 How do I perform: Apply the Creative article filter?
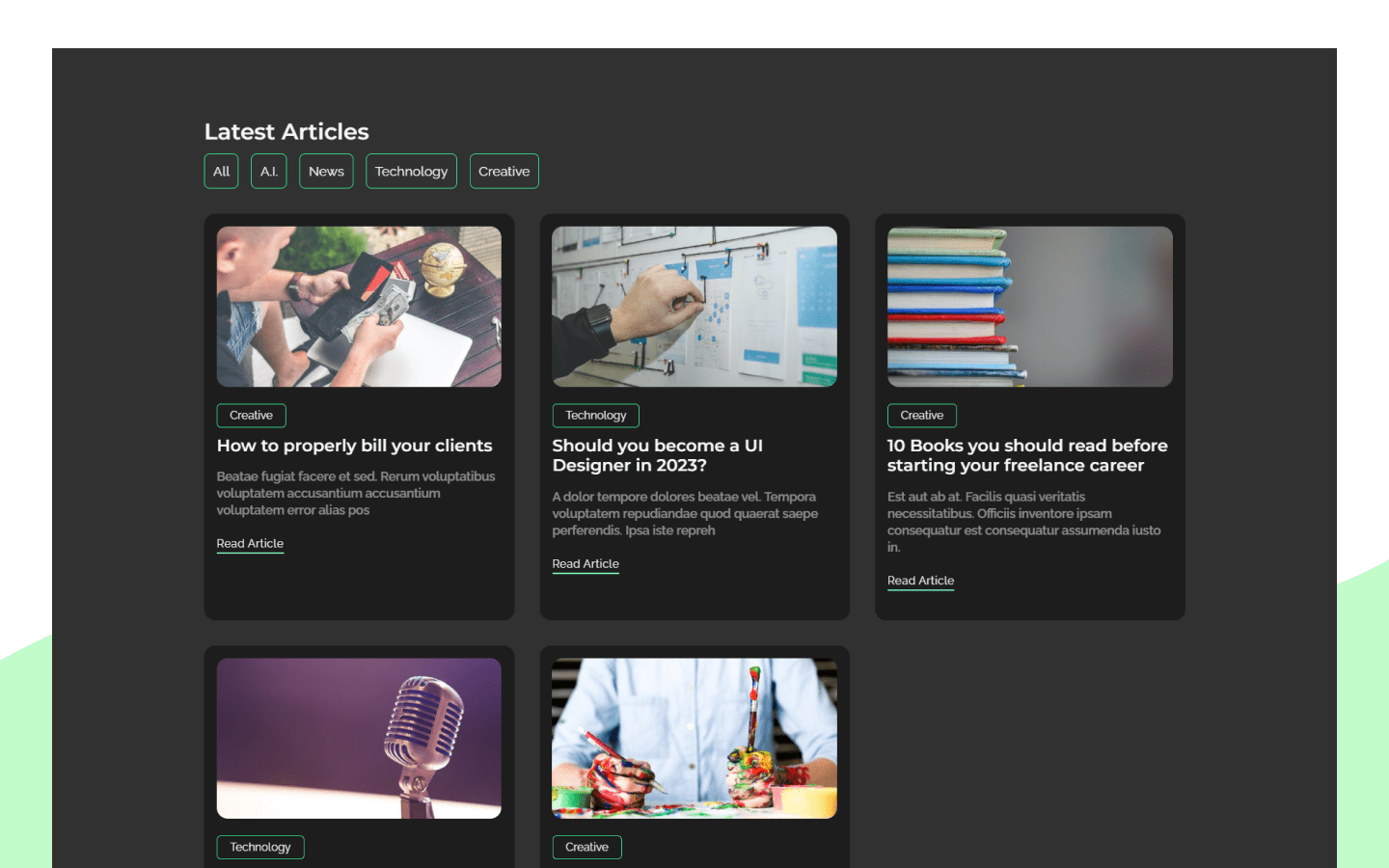[504, 171]
